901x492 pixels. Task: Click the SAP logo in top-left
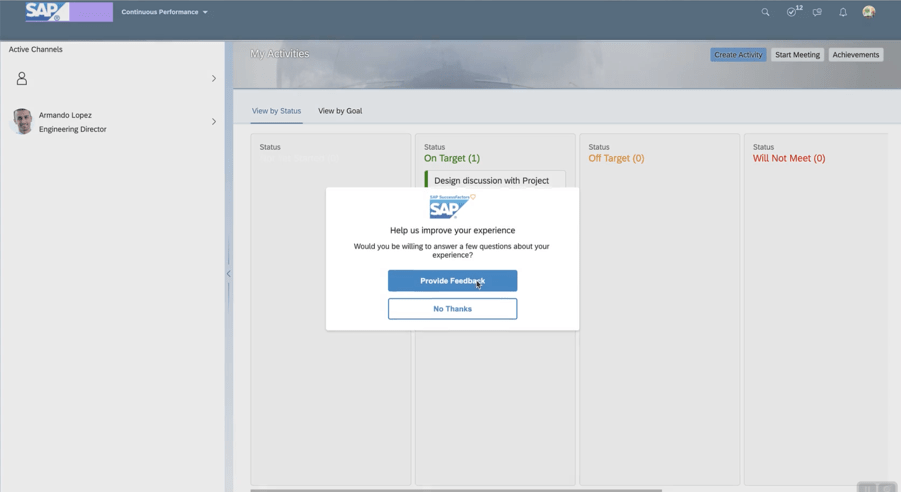click(x=47, y=12)
